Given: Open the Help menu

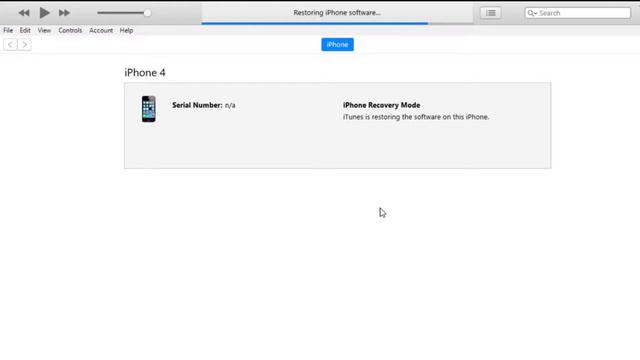Looking at the screenshot, I should 126,31.
